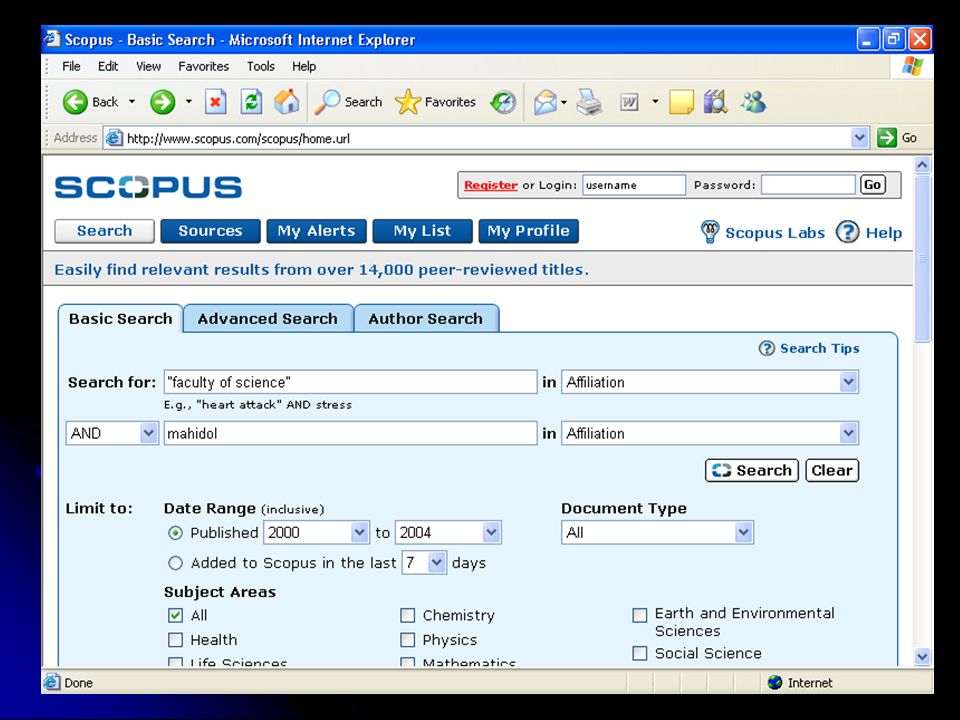Check the Chemistry checkbox

[x=407, y=615]
